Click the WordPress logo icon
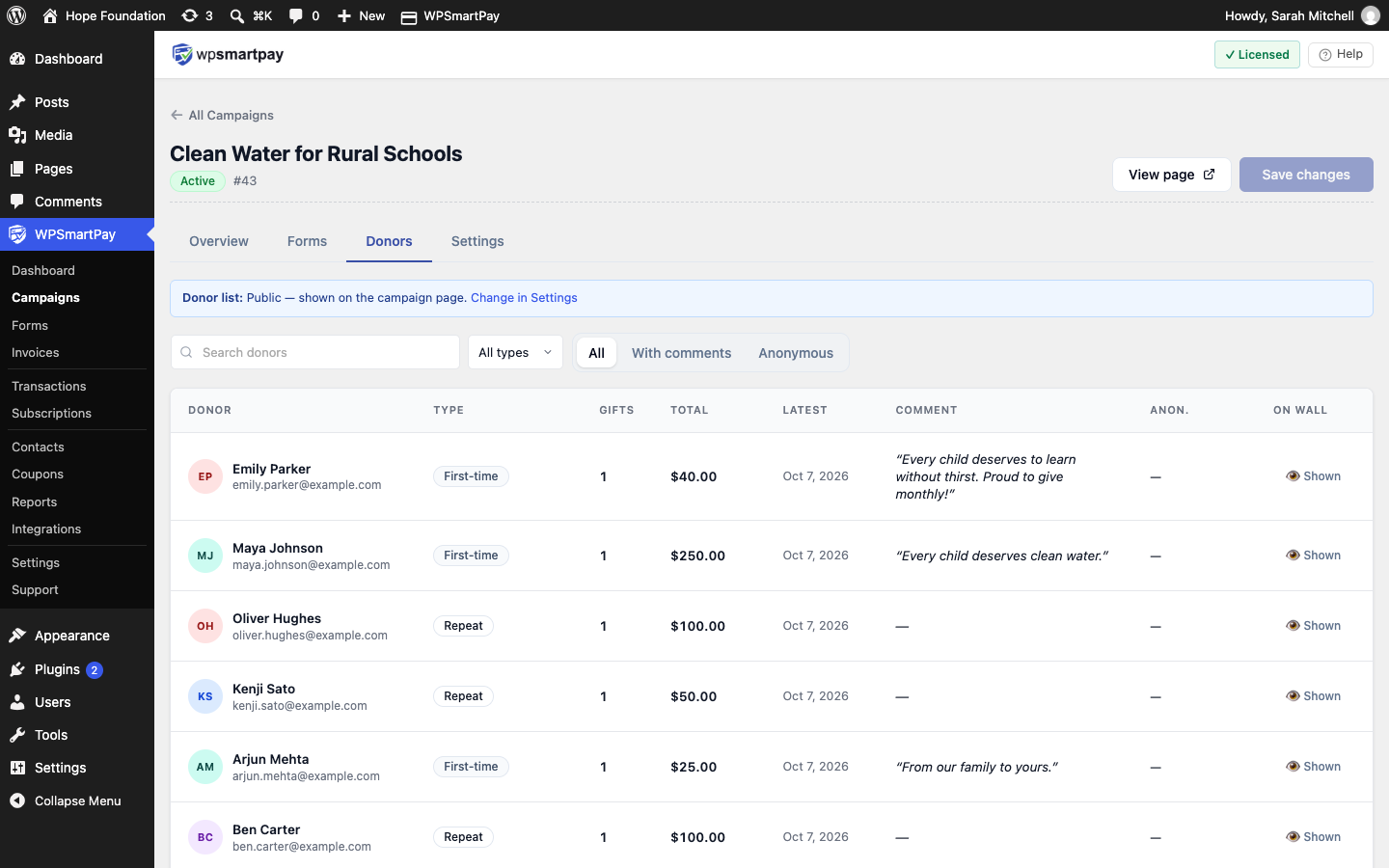The width and height of the screenshot is (1389, 868). pos(16,15)
